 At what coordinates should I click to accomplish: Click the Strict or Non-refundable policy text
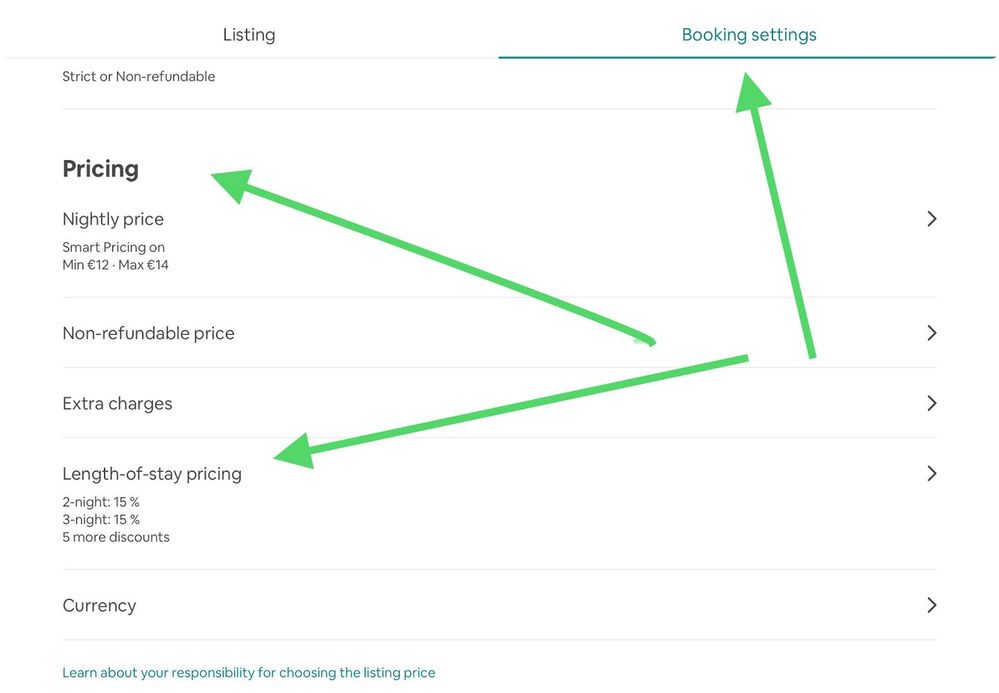point(138,76)
